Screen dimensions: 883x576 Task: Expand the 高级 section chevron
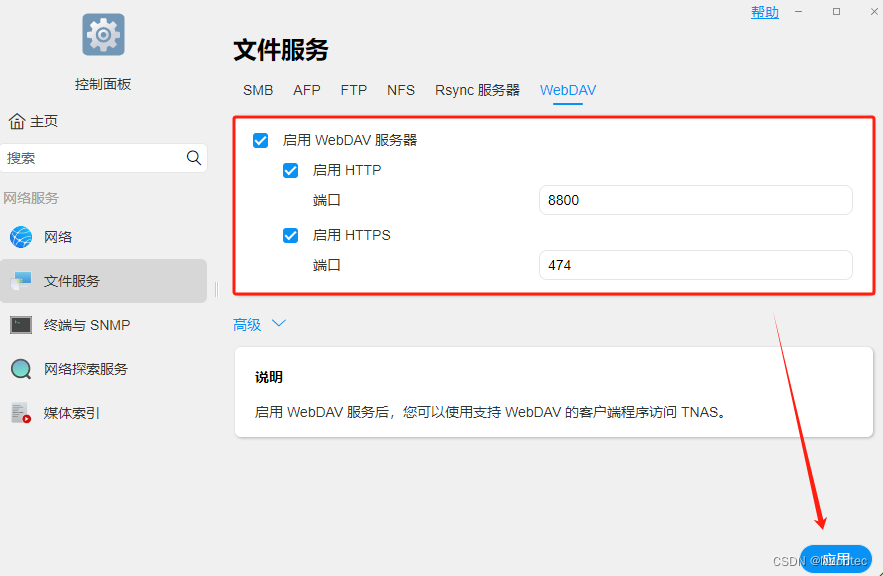click(279, 324)
